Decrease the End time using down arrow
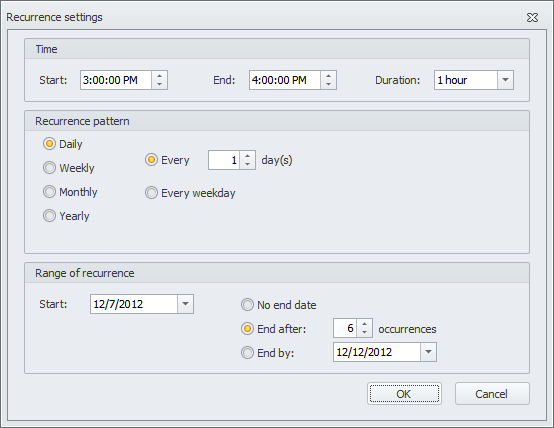The image size is (554, 428). (328, 84)
